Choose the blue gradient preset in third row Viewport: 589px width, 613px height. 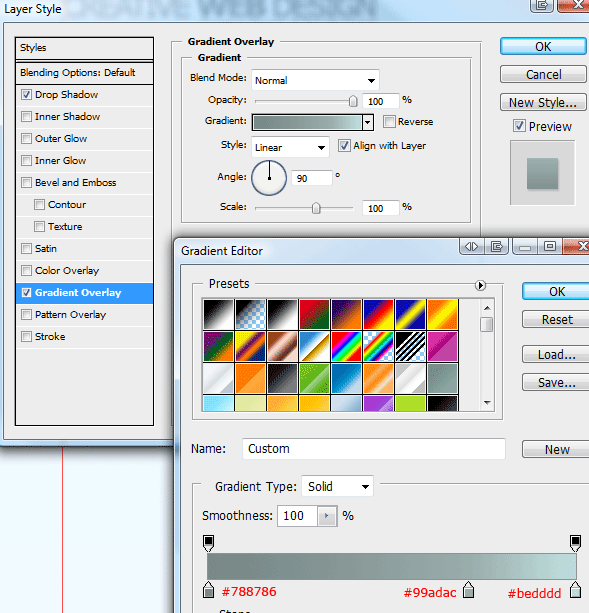point(346,378)
